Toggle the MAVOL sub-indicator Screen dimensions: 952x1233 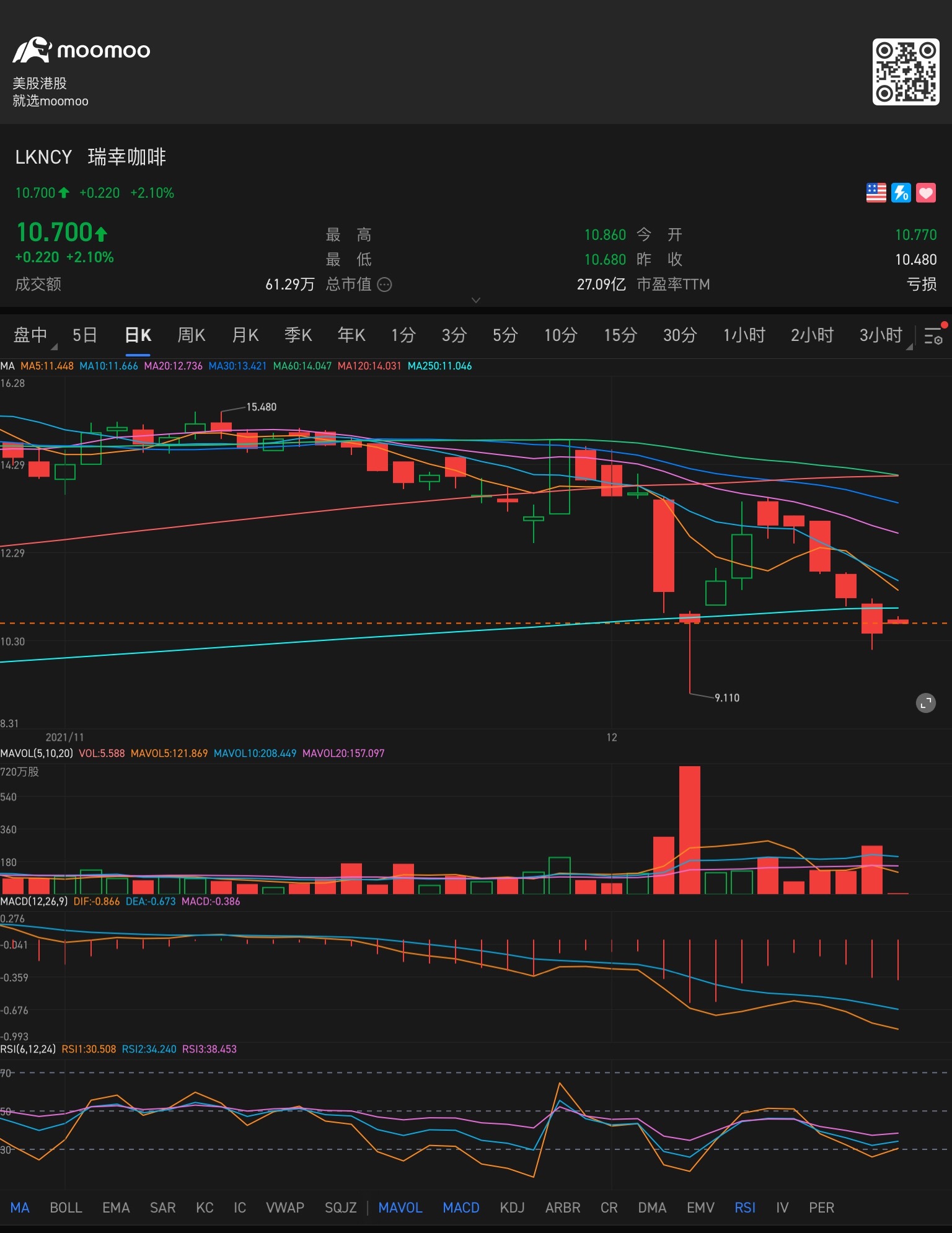(400, 1207)
